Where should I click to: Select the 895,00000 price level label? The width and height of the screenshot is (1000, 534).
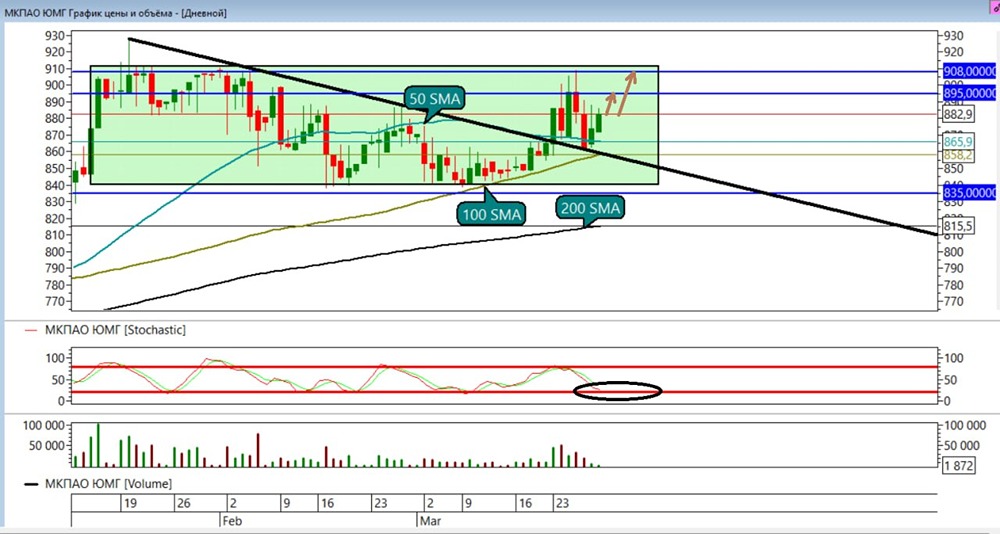[x=969, y=94]
